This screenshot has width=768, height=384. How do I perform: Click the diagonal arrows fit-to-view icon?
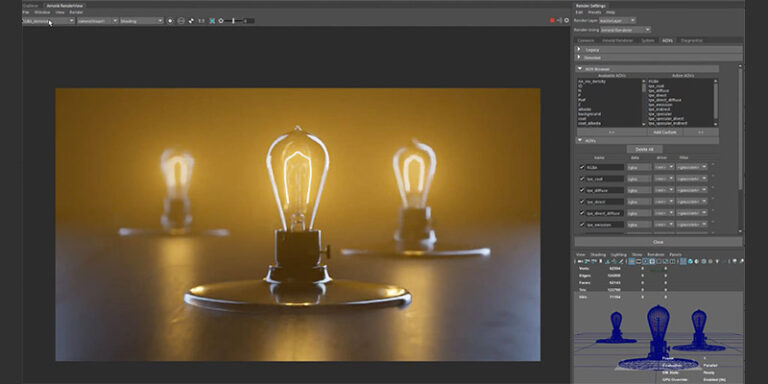pyautogui.click(x=191, y=21)
